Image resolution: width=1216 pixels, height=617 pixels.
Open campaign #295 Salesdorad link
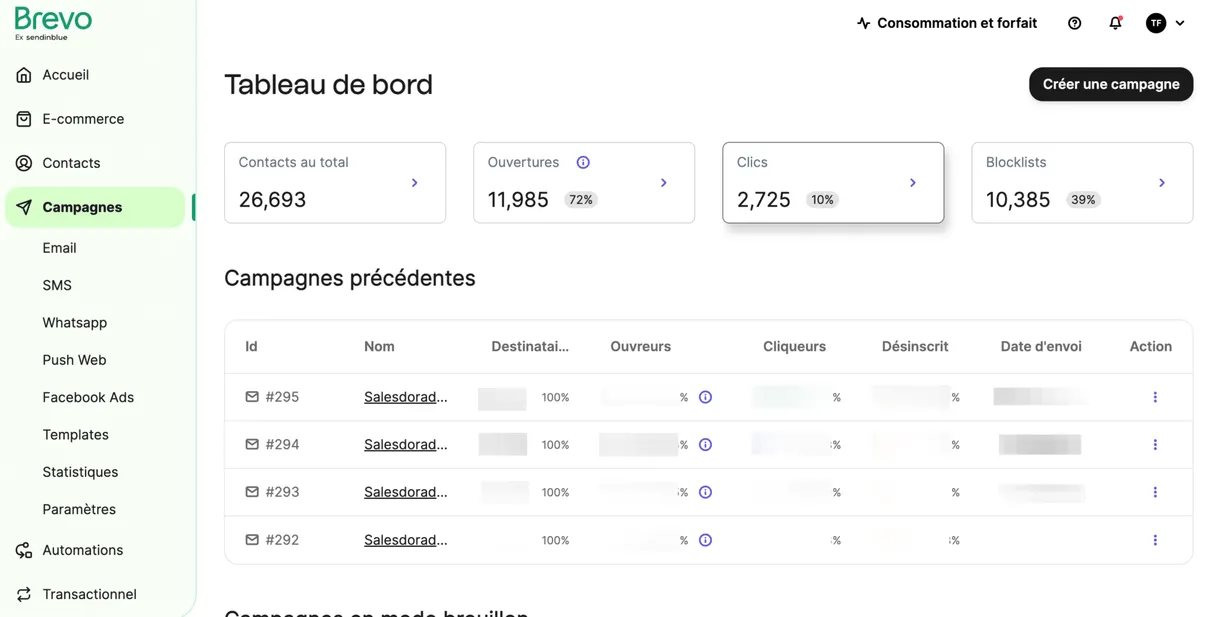pyautogui.click(x=405, y=397)
